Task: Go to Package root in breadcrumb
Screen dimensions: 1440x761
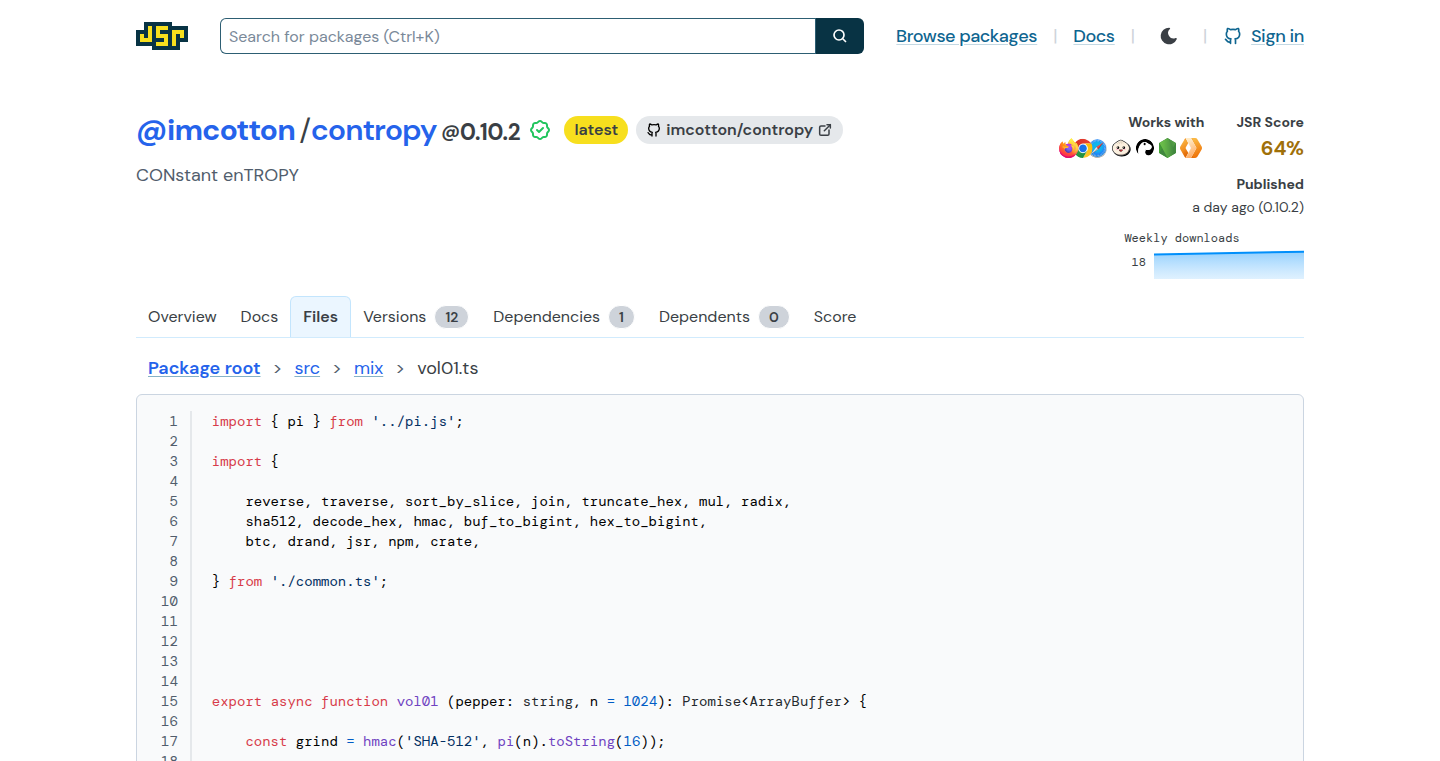Action: pyautogui.click(x=204, y=368)
